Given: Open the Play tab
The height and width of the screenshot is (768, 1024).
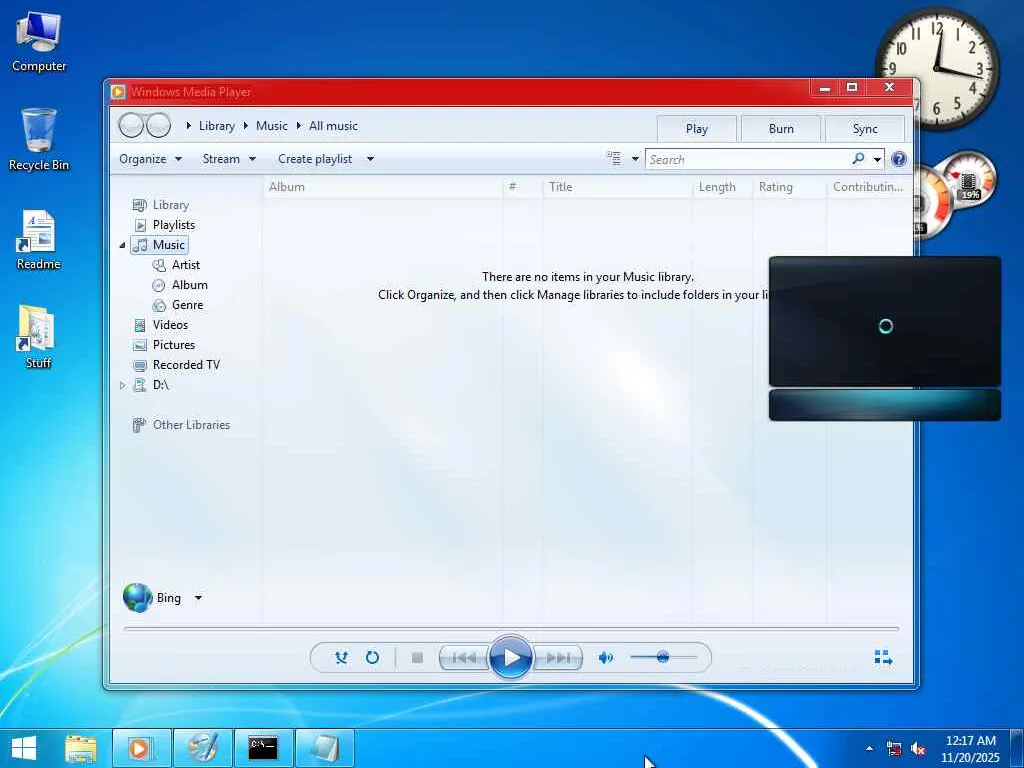Looking at the screenshot, I should click(x=697, y=129).
